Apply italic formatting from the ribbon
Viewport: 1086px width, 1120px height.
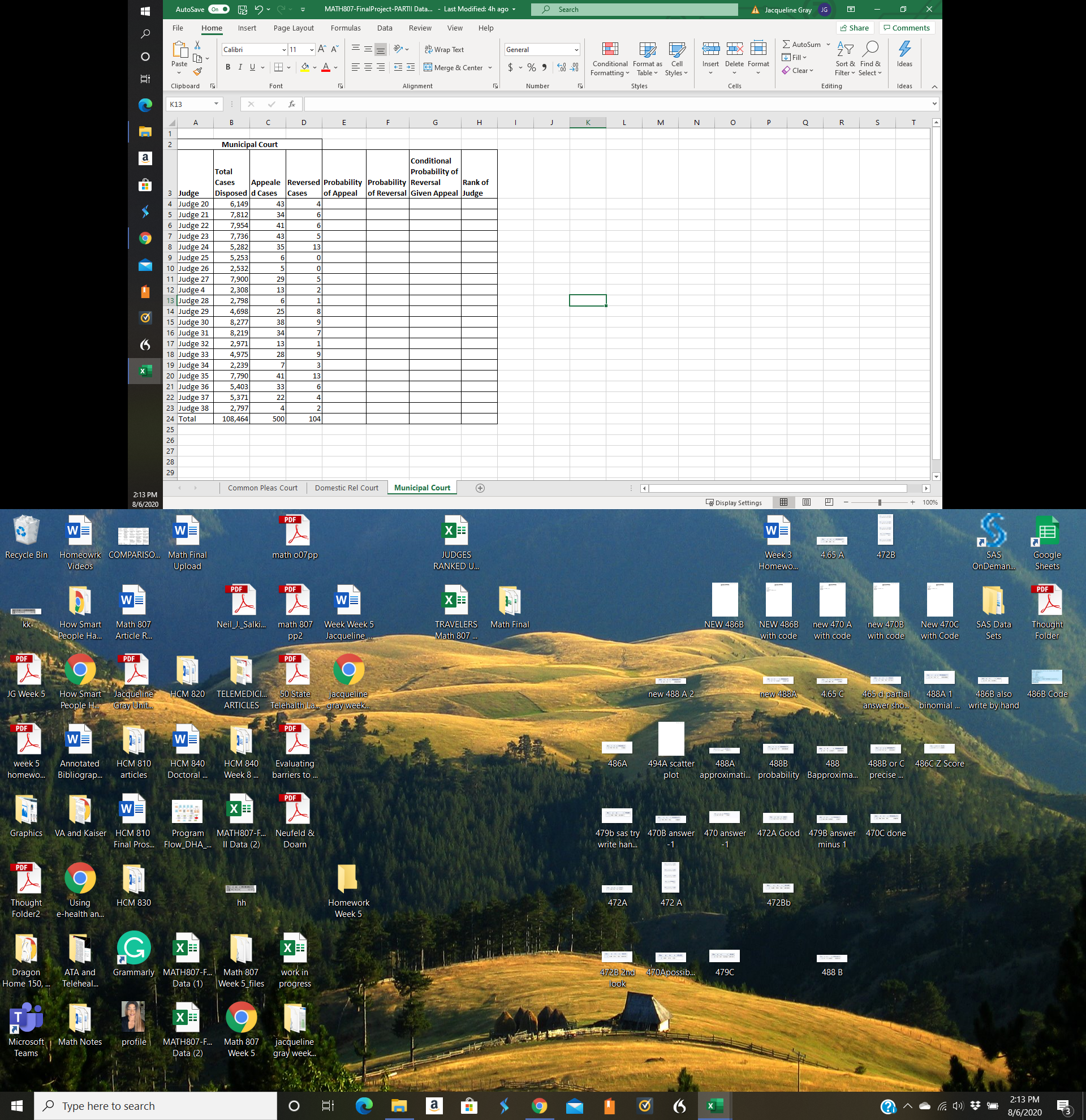[239, 67]
